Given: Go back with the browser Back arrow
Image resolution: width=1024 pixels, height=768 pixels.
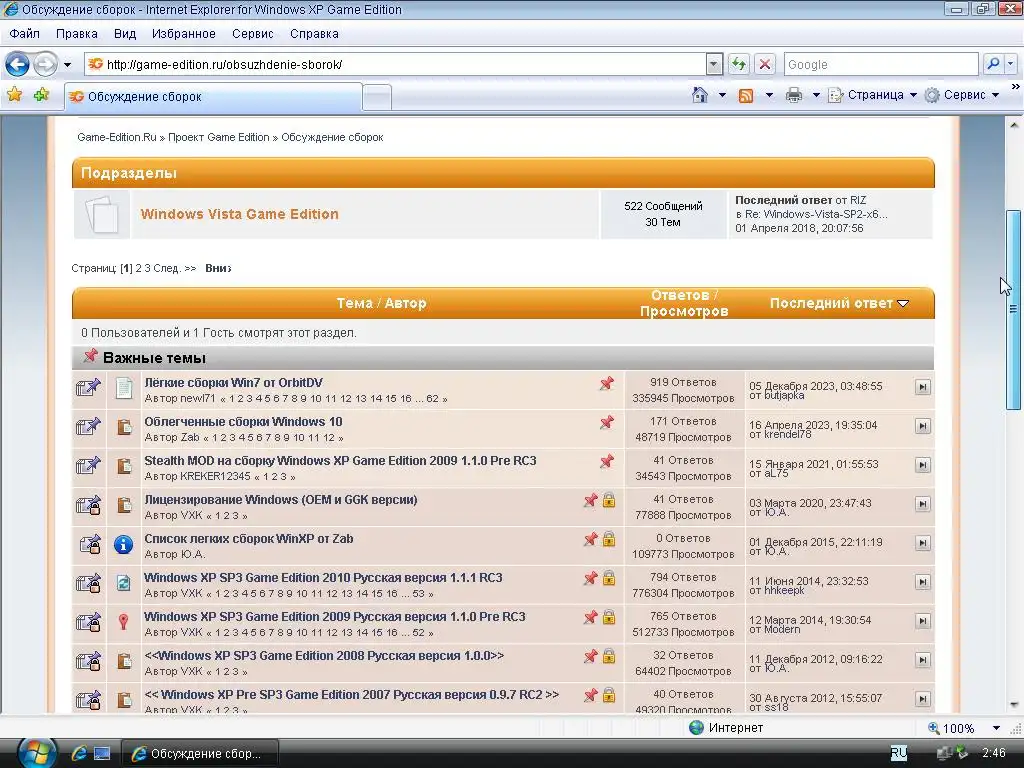Looking at the screenshot, I should coord(17,64).
